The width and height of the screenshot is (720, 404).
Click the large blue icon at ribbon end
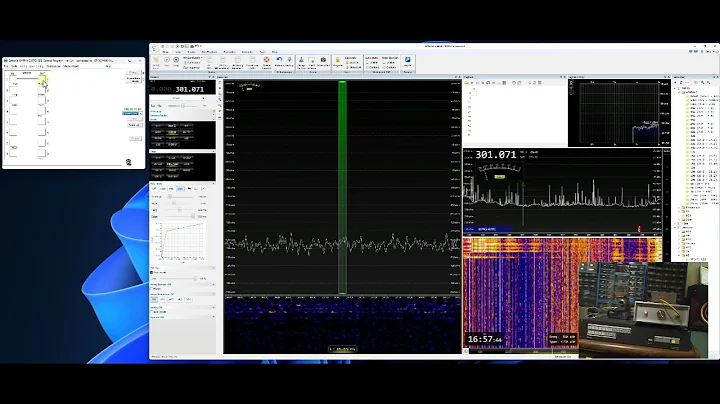click(407, 61)
